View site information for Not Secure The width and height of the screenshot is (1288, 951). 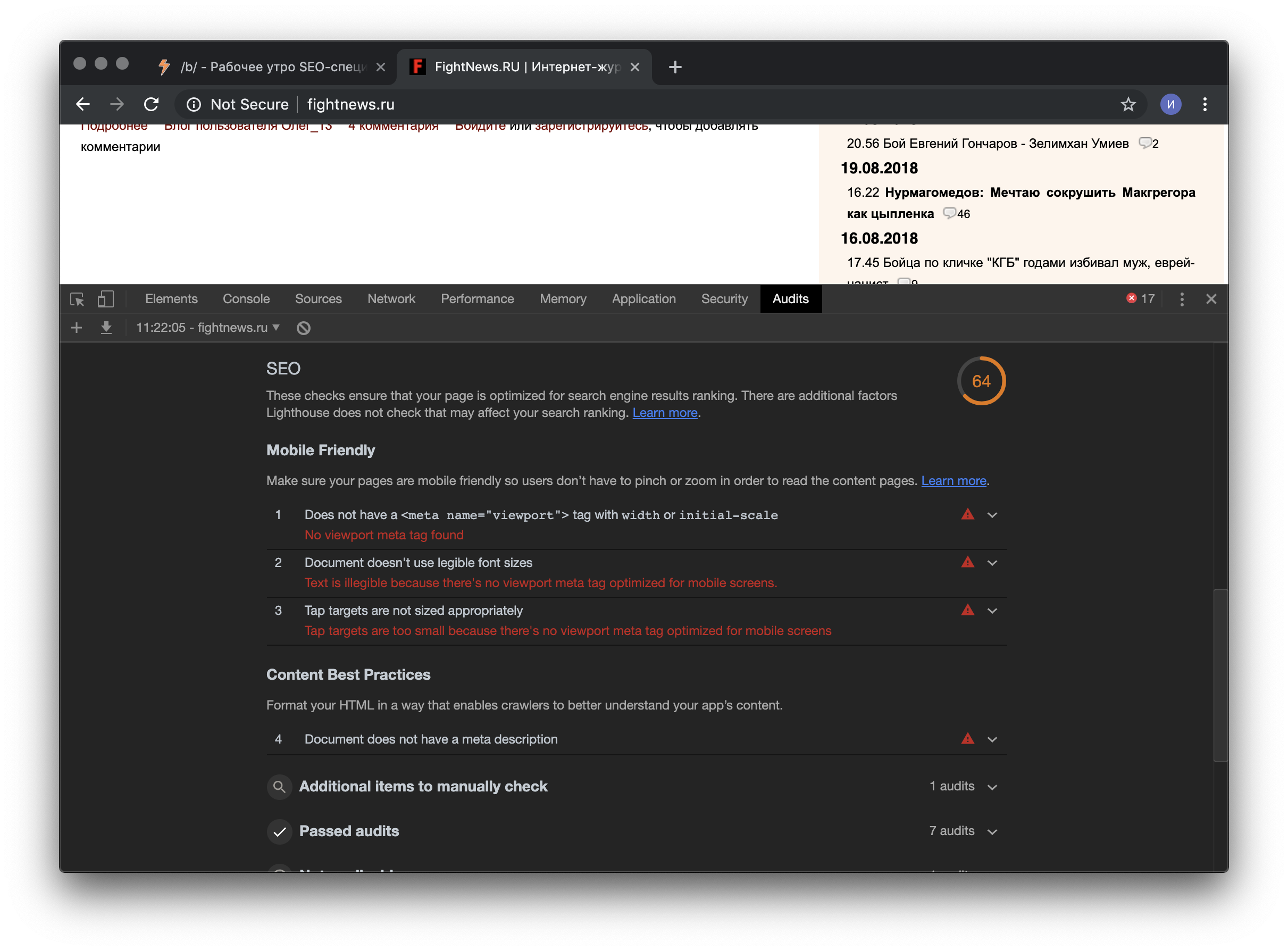click(x=194, y=104)
